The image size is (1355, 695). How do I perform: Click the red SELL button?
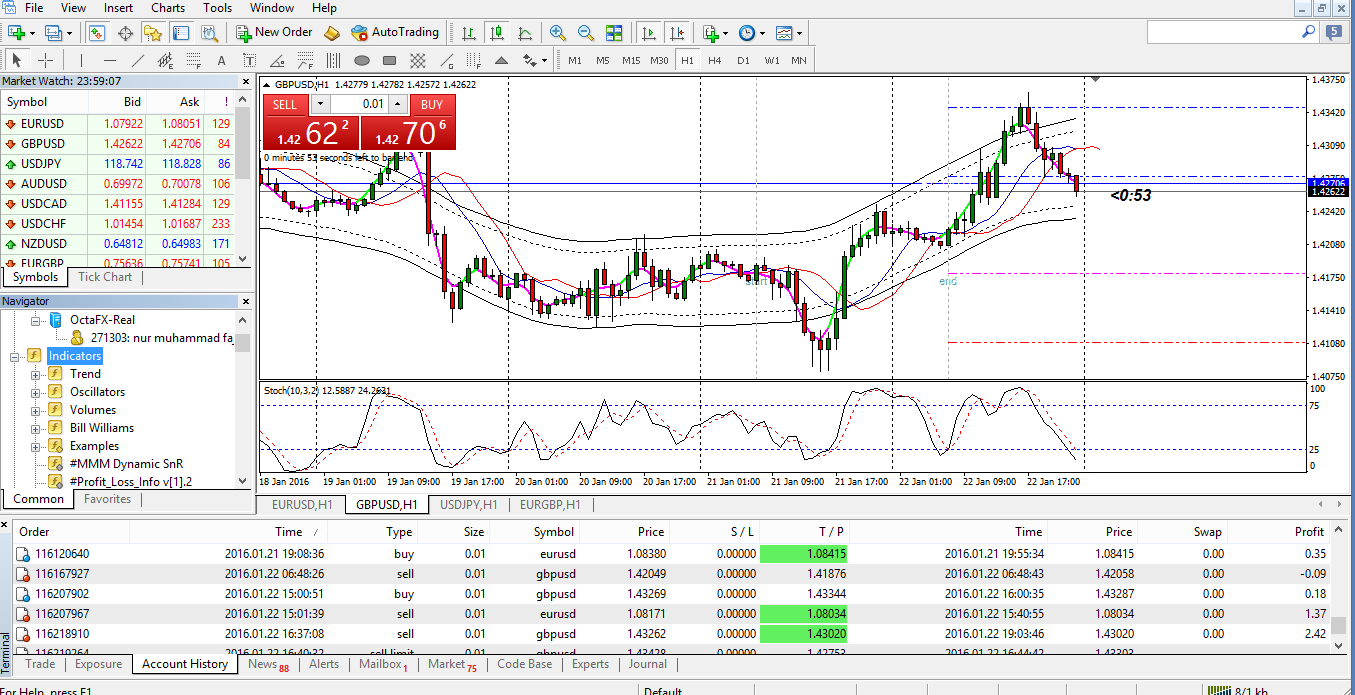[x=285, y=104]
